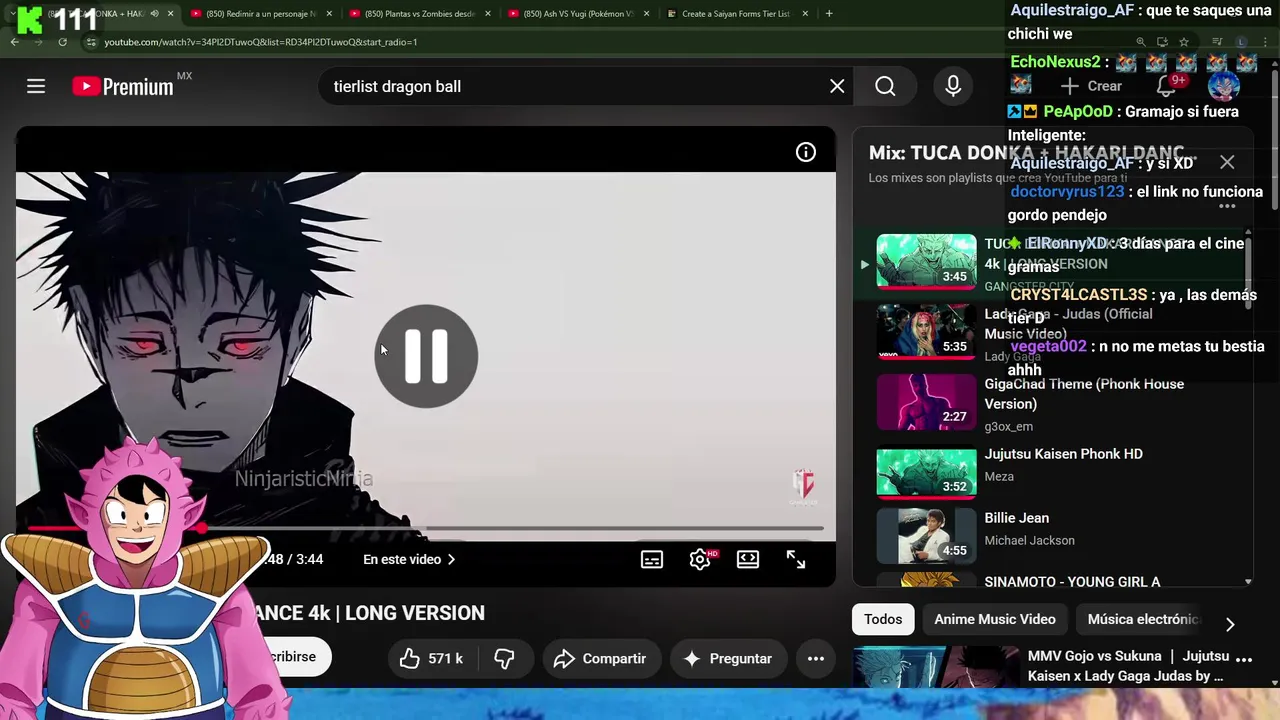Open MMV Gojo vs Sukuna video

pos(1126,666)
